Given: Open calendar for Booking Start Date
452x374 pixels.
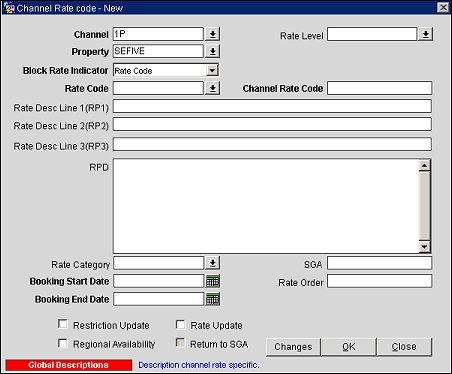Looking at the screenshot, I should click(x=213, y=281).
